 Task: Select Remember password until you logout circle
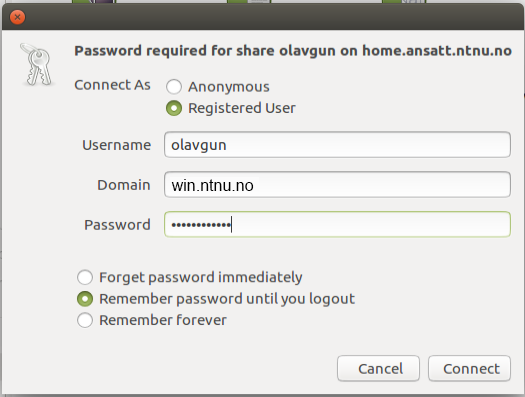click(x=85, y=299)
